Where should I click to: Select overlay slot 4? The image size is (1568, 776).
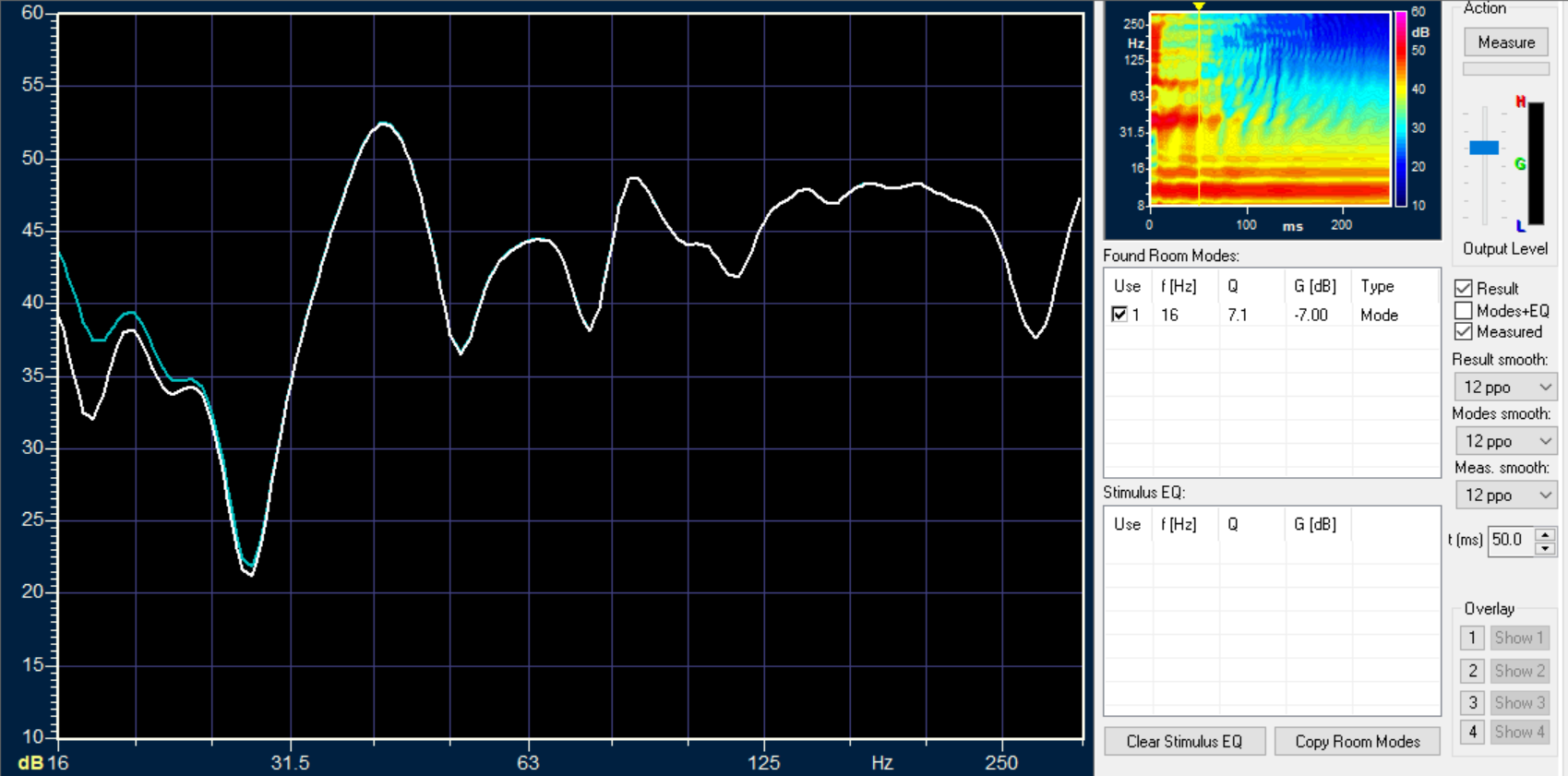[1472, 732]
